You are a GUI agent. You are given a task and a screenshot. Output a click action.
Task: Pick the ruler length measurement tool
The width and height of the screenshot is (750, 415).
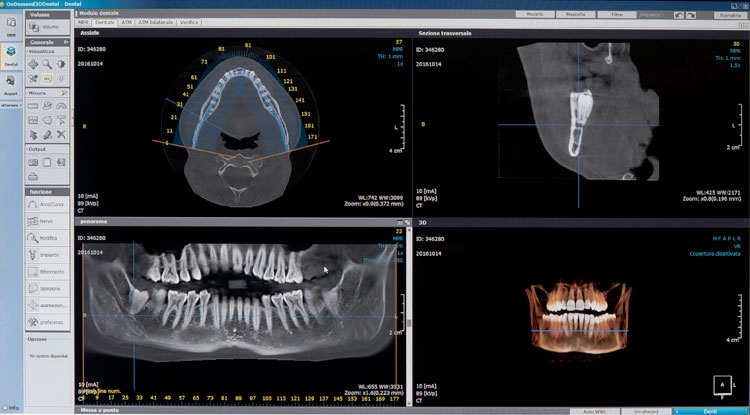point(33,106)
